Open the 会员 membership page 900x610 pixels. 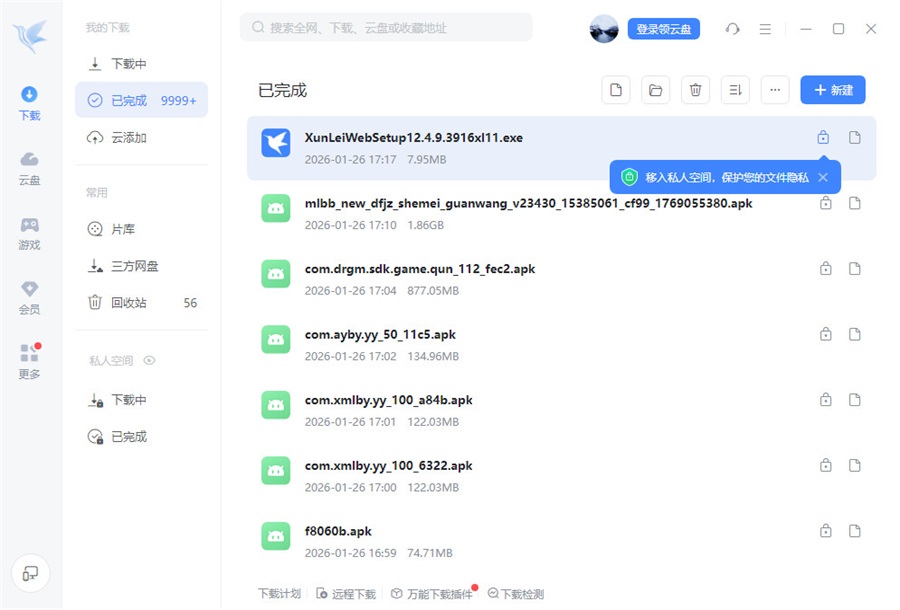29,300
